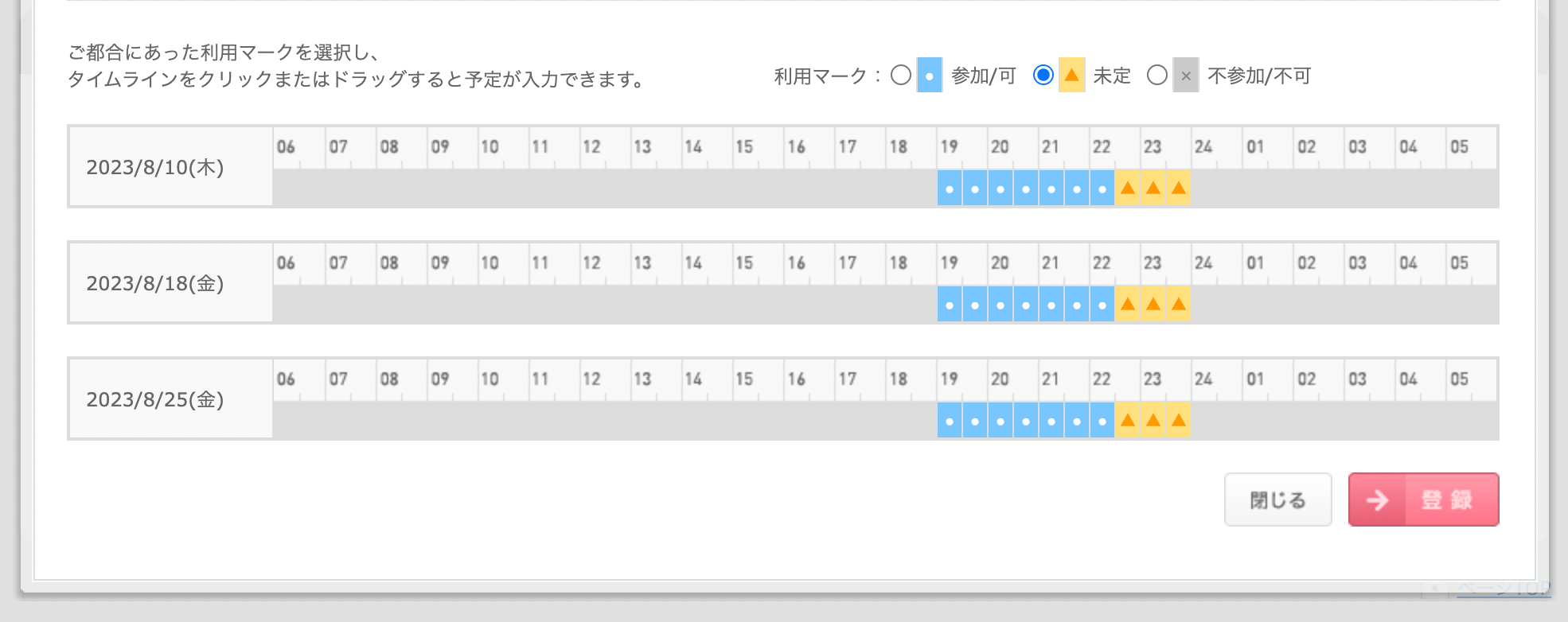Click the ページTOP link
1568x622 pixels.
click(1503, 589)
